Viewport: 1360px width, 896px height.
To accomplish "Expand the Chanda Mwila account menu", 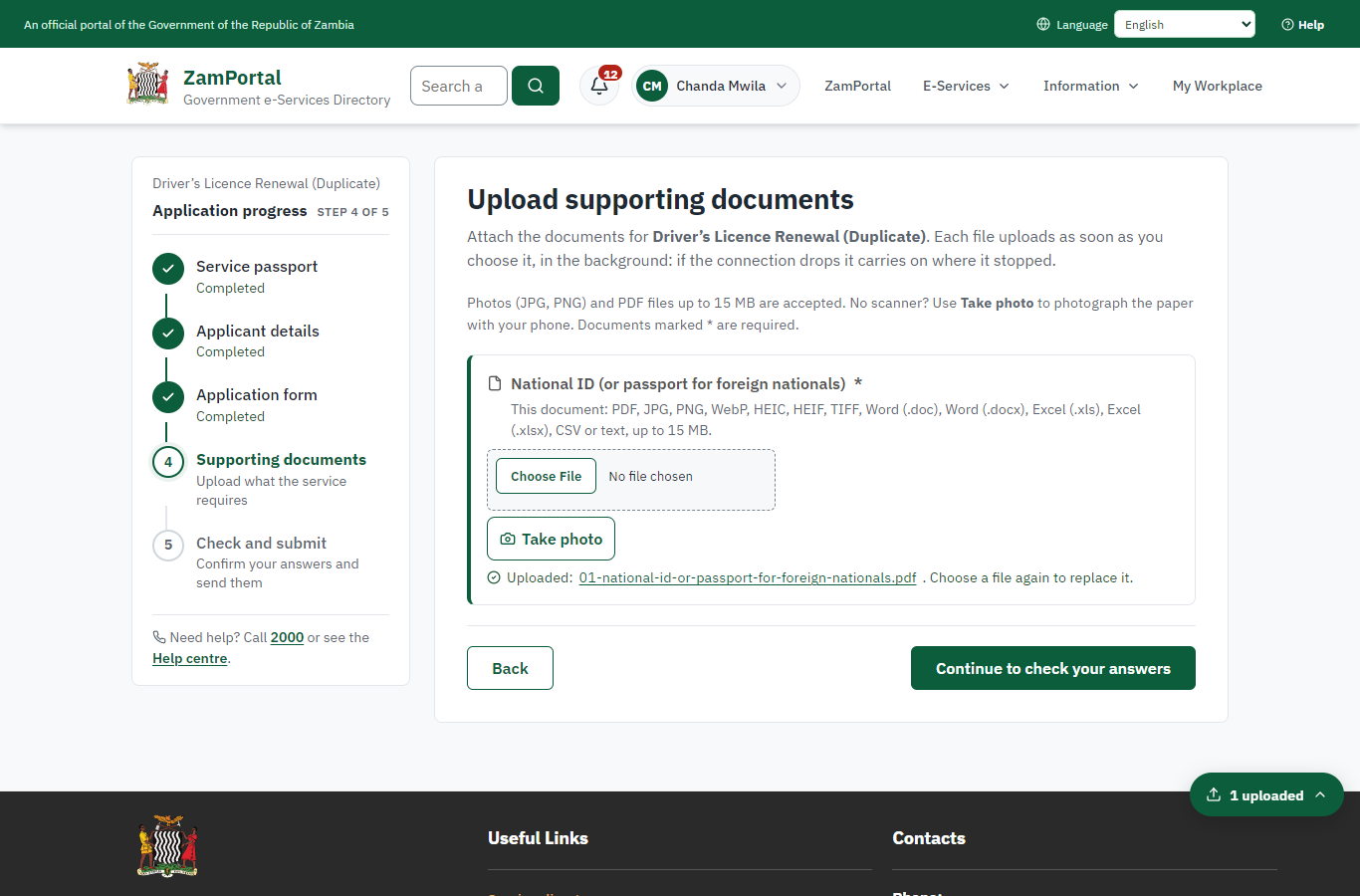I will tap(716, 86).
